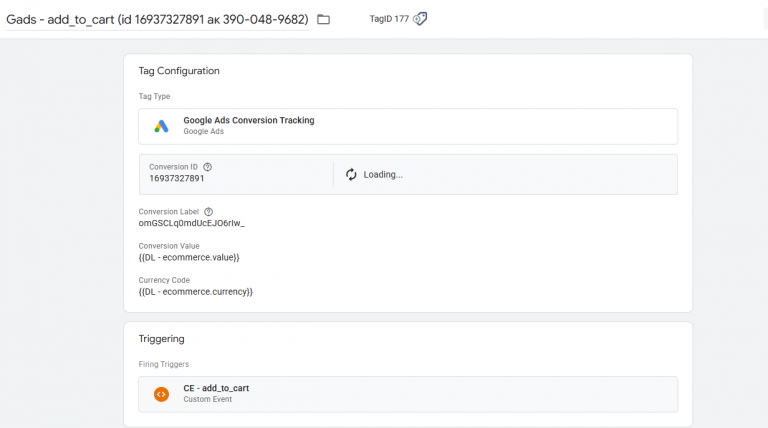Open the Google Ads Conversion Tracking tag type
This screenshot has width=768, height=428.
point(408,126)
